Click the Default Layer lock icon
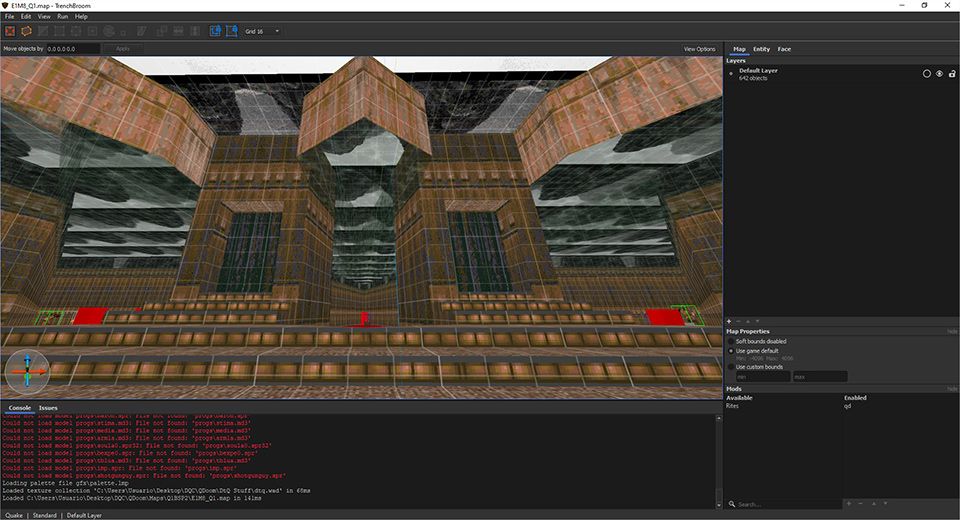The width and height of the screenshot is (960, 520). (x=951, y=73)
